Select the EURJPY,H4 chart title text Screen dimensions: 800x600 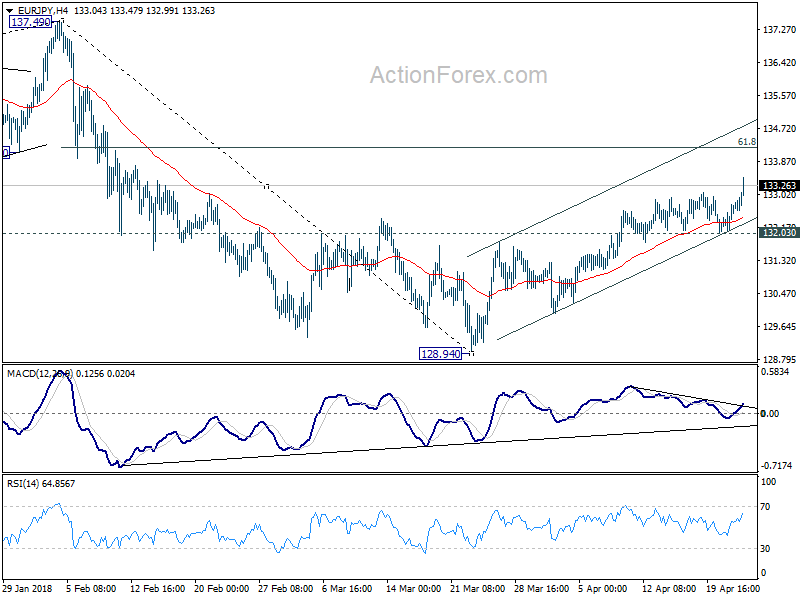tap(43, 11)
